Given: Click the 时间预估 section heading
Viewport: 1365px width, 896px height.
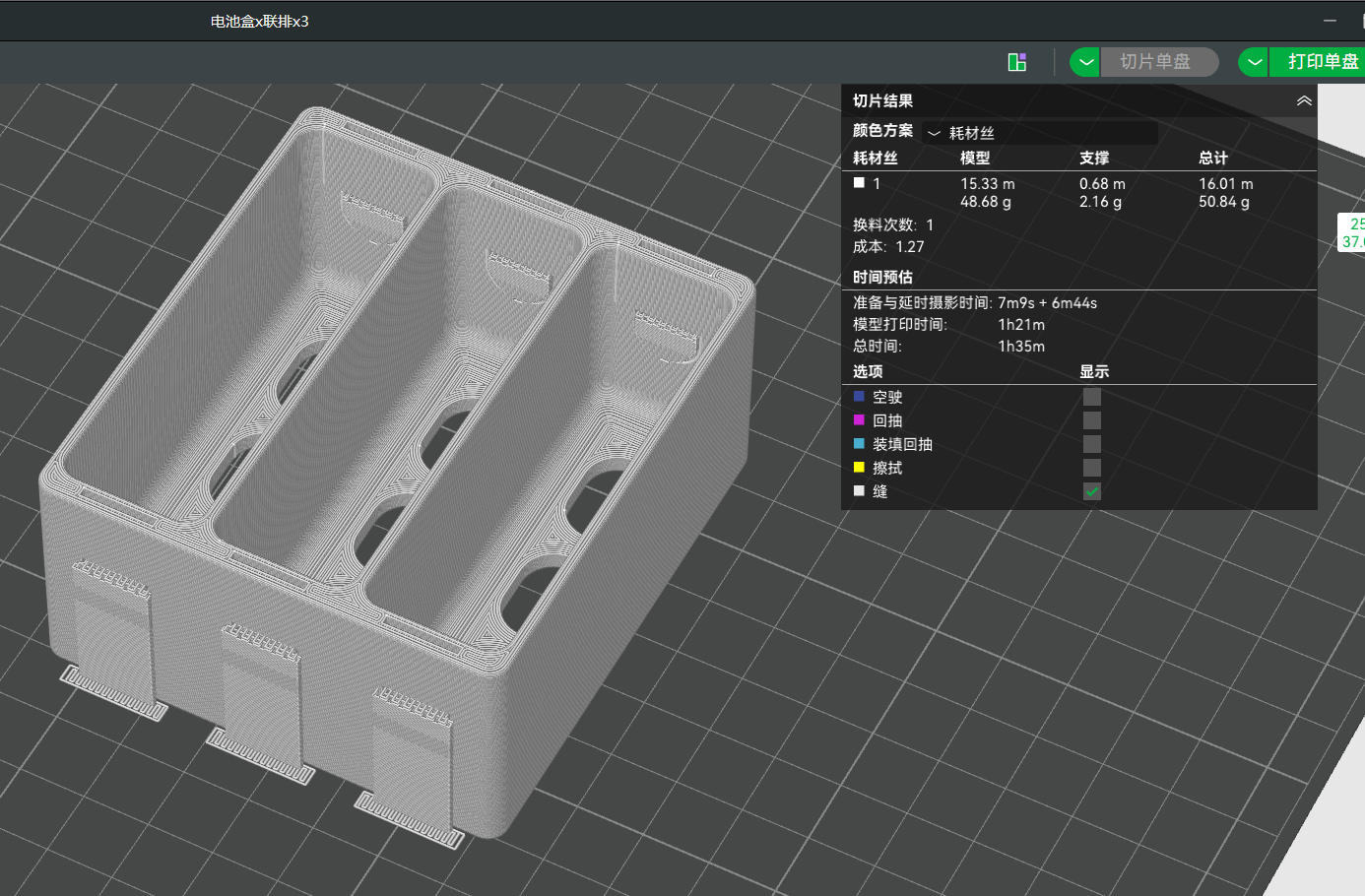Looking at the screenshot, I should [x=882, y=278].
